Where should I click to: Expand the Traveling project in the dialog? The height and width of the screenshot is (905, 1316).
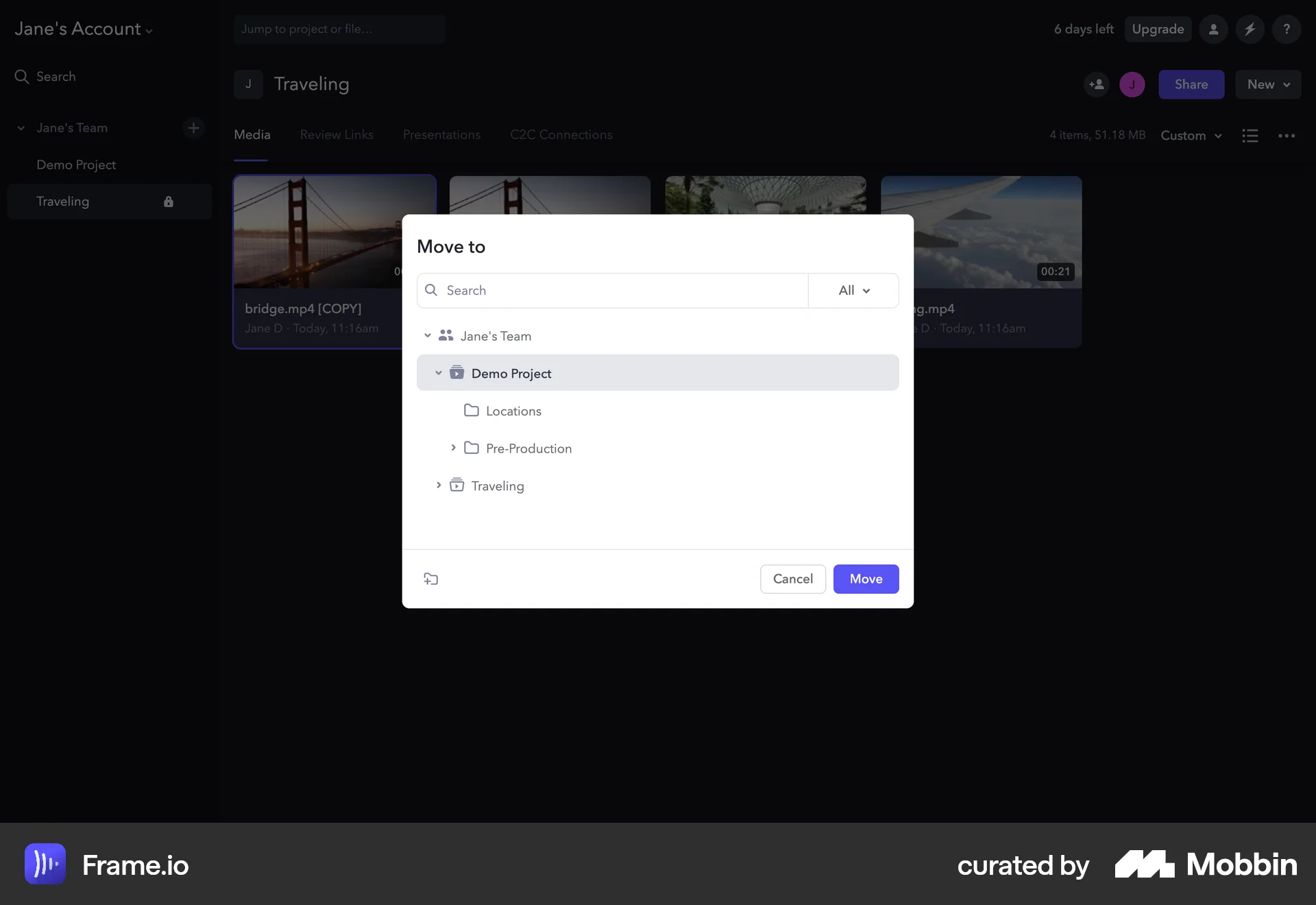439,485
